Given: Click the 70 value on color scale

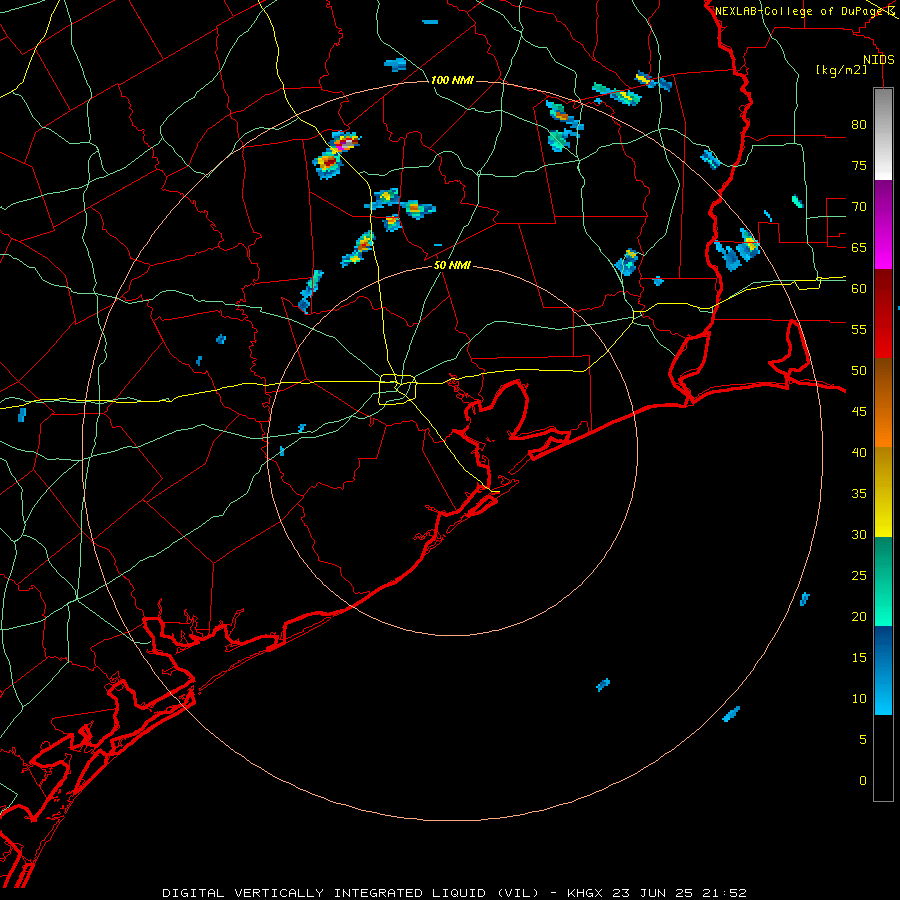Looking at the screenshot, I should (x=859, y=207).
